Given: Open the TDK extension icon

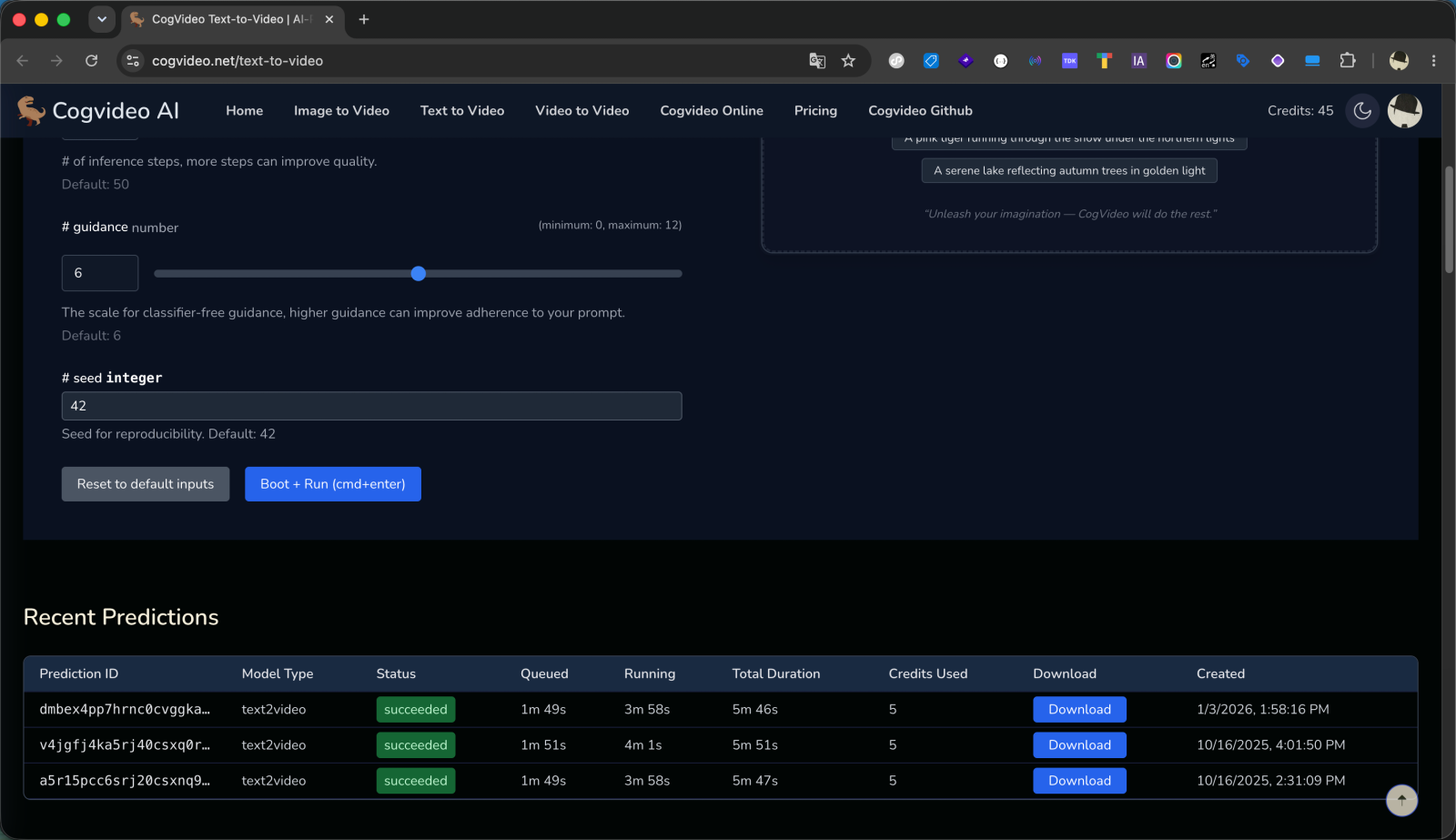Looking at the screenshot, I should coord(1069,61).
